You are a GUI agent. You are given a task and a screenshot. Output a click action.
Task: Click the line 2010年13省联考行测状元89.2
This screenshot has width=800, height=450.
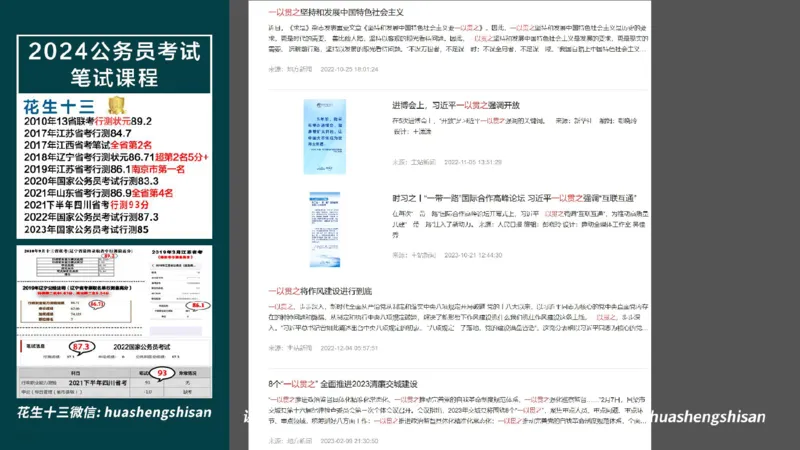(x=88, y=121)
